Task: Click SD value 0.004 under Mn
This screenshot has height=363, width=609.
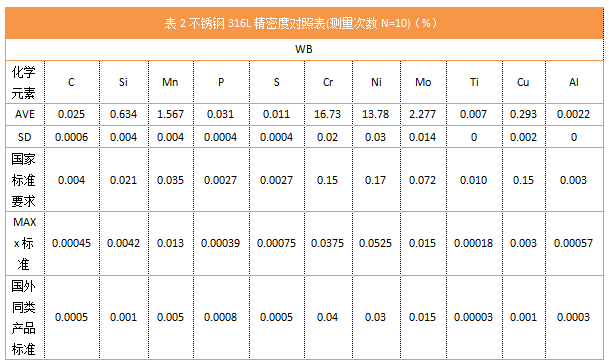Action: tap(170, 137)
